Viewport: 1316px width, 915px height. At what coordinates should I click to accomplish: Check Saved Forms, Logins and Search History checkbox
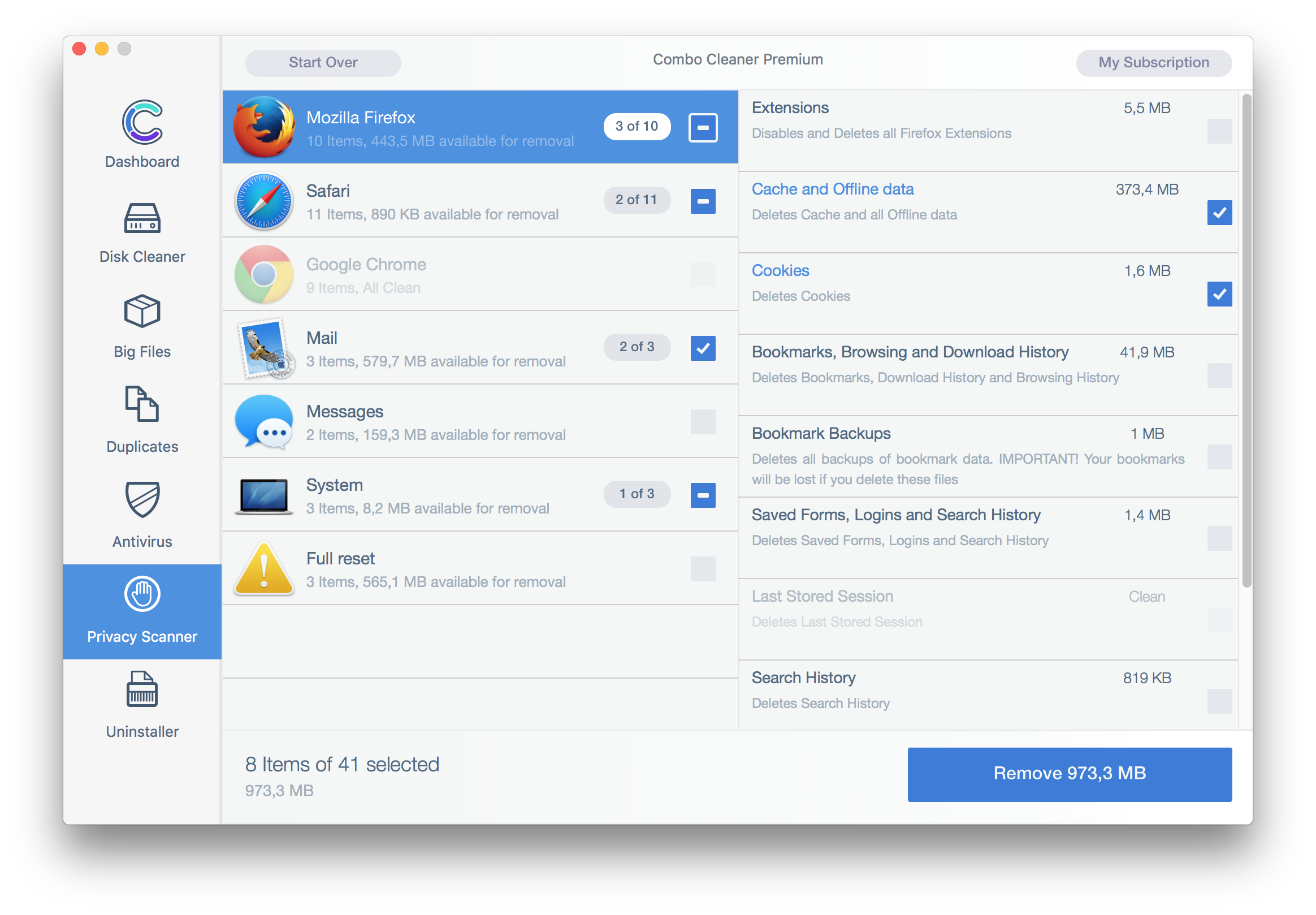tap(1220, 538)
